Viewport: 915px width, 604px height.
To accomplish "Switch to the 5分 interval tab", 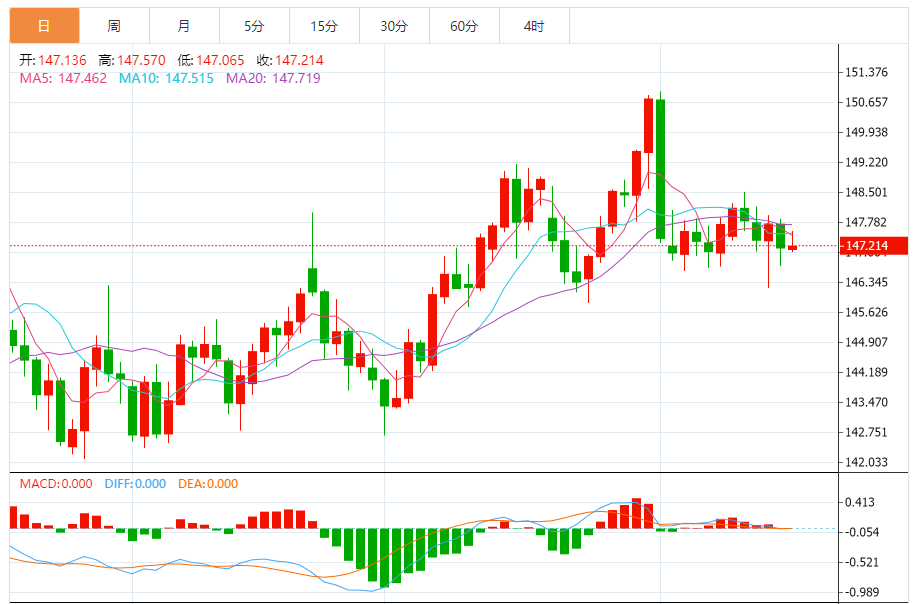I will pyautogui.click(x=254, y=26).
